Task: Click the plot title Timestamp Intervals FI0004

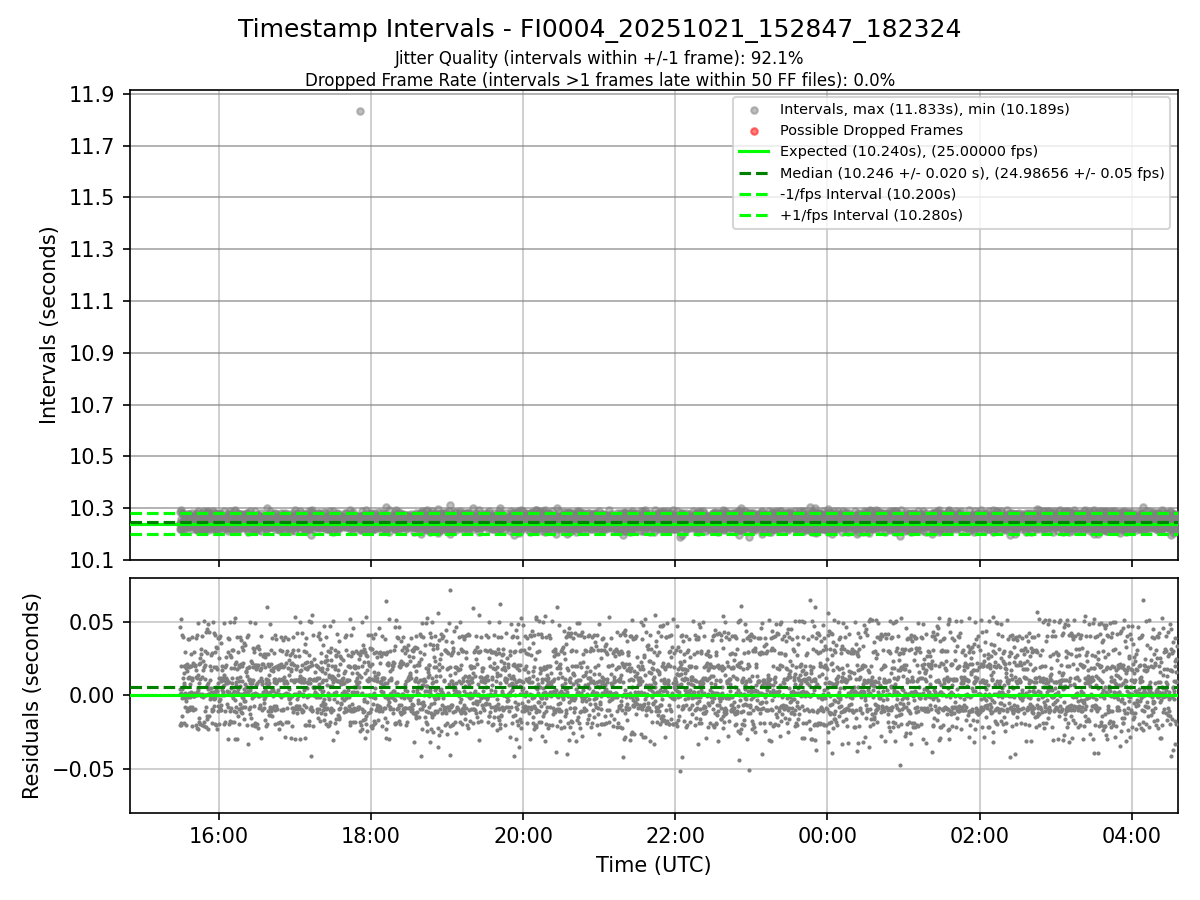Action: pyautogui.click(x=599, y=29)
